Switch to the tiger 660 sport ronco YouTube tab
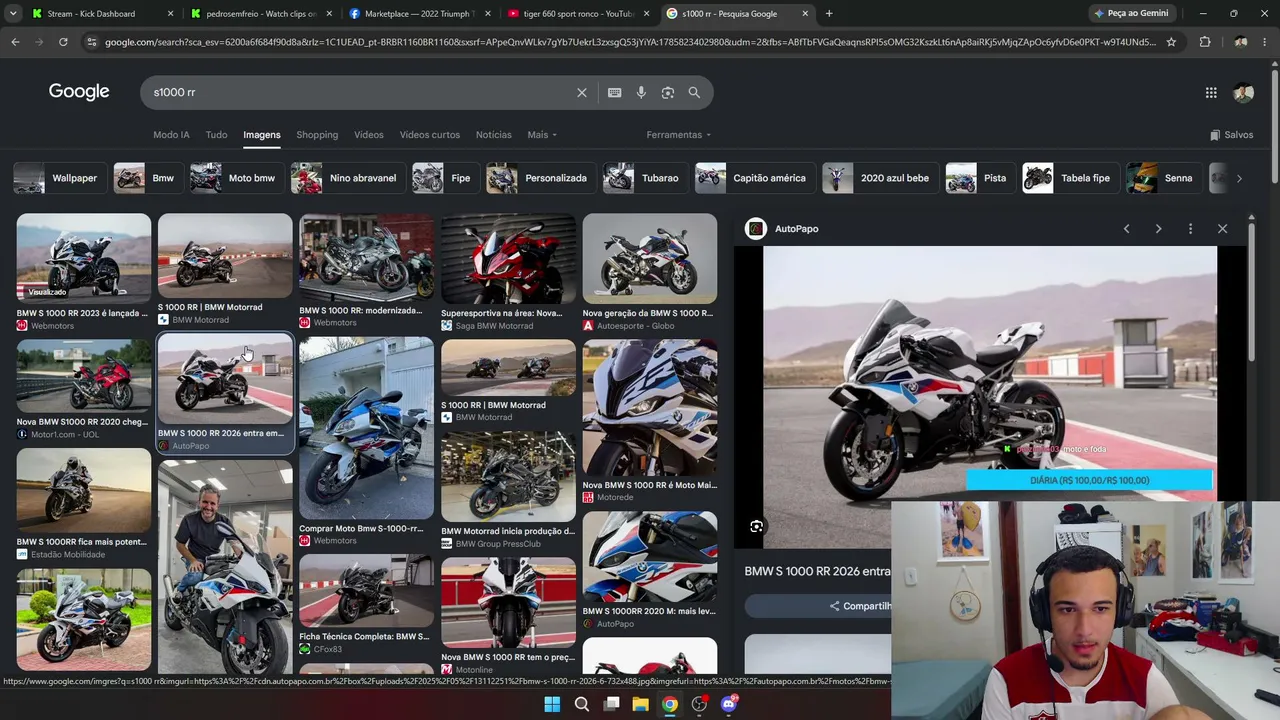 point(580,14)
